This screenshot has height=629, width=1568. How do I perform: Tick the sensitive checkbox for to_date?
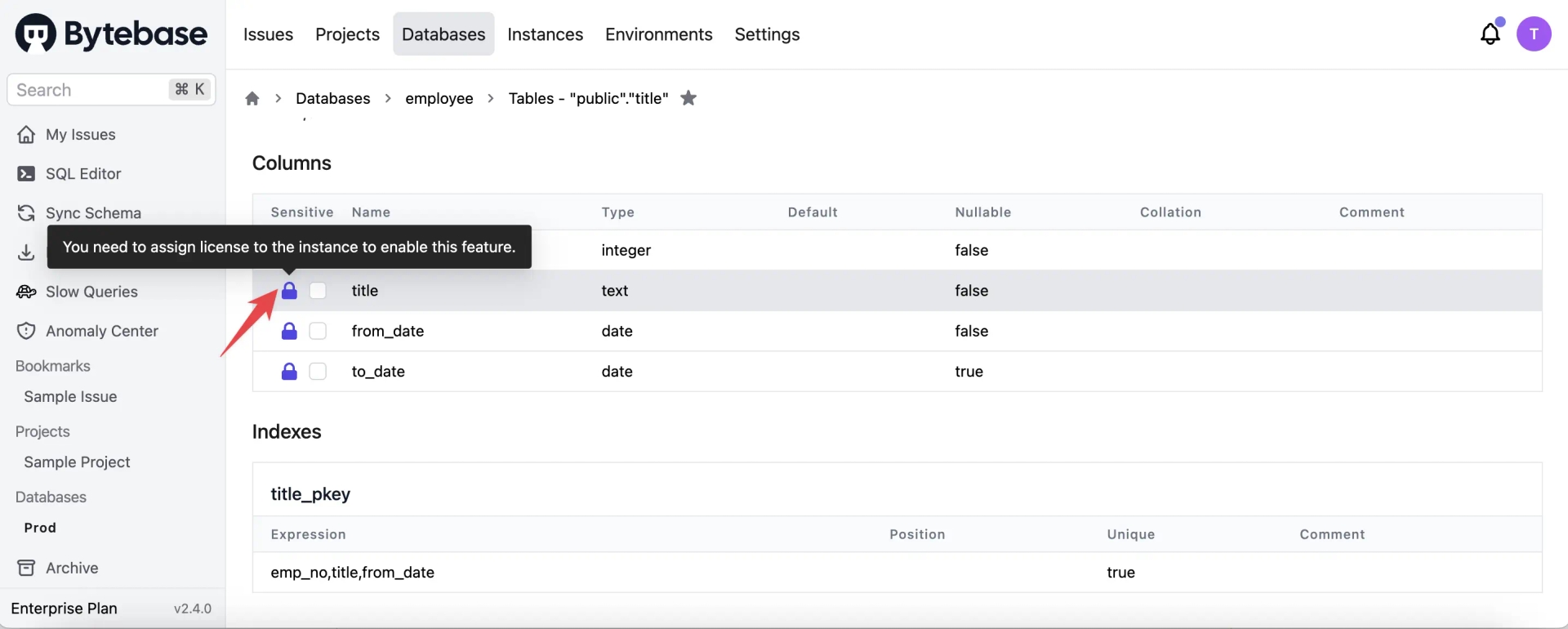point(318,372)
